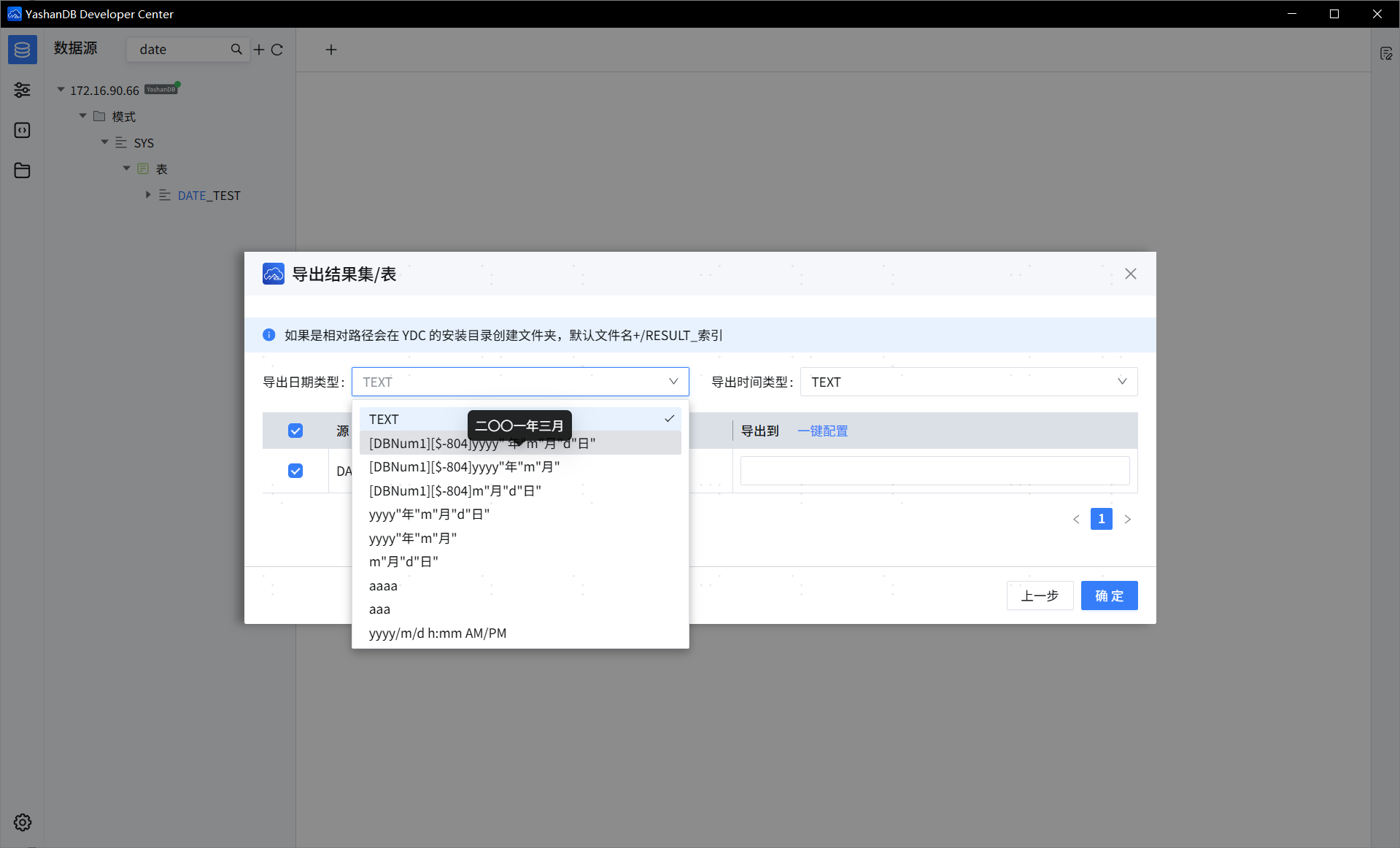The image size is (1400, 848).
Task: Collapse the 表 tables node
Action: (x=126, y=169)
